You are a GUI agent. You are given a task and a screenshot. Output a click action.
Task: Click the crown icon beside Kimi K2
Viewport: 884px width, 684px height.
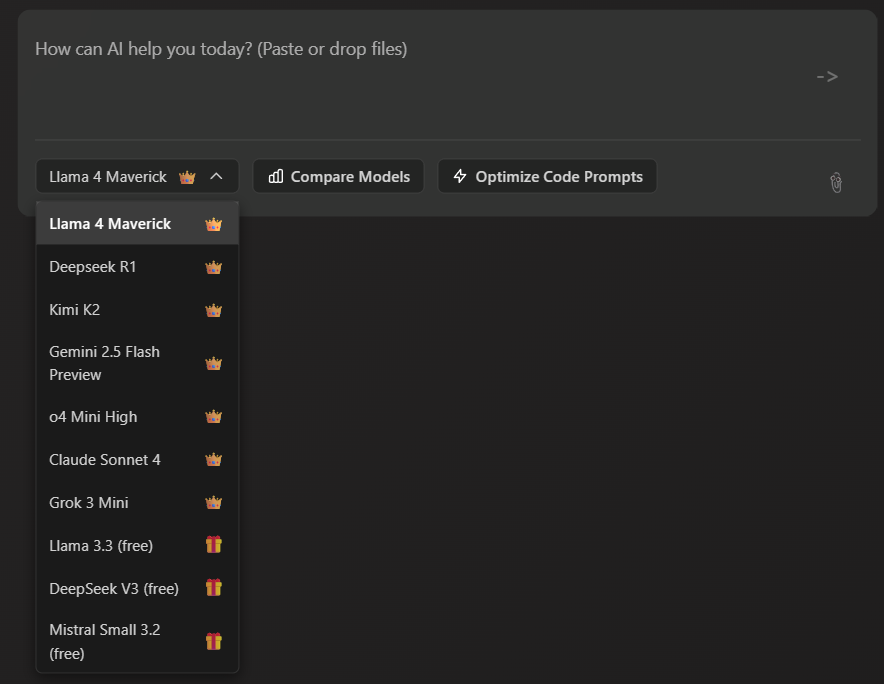click(x=214, y=310)
